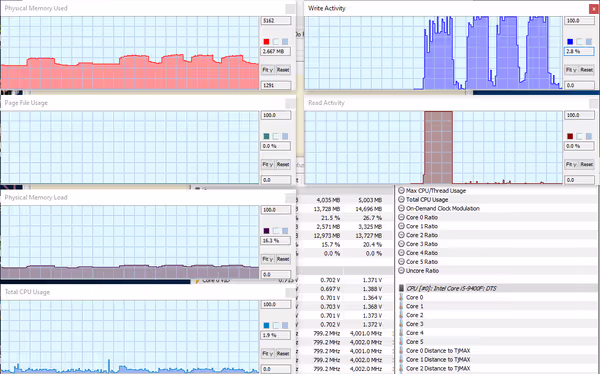600x374 pixels.
Task: Click the thermometer icon next to Core 4
Action: click(401, 333)
